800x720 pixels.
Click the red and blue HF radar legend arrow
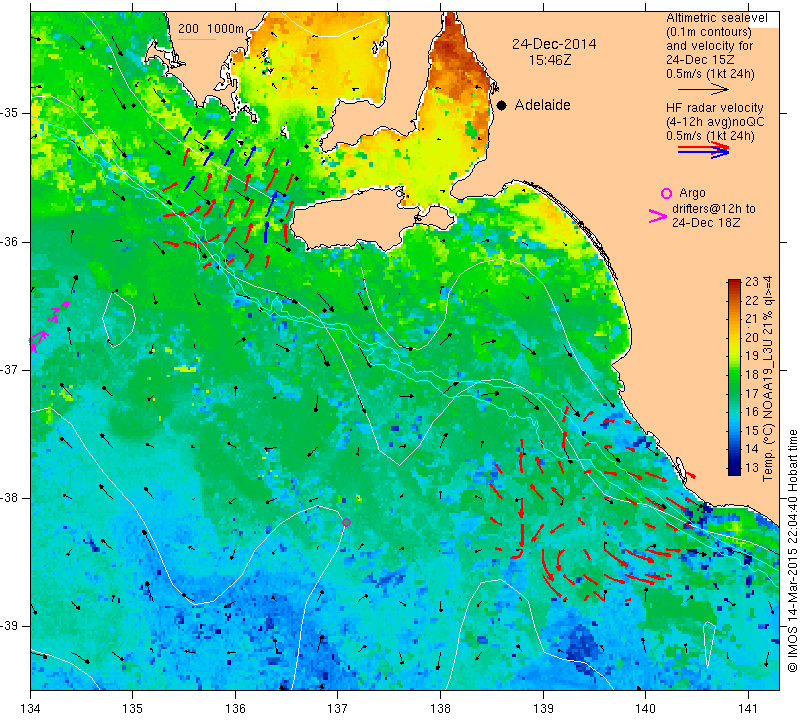point(704,150)
